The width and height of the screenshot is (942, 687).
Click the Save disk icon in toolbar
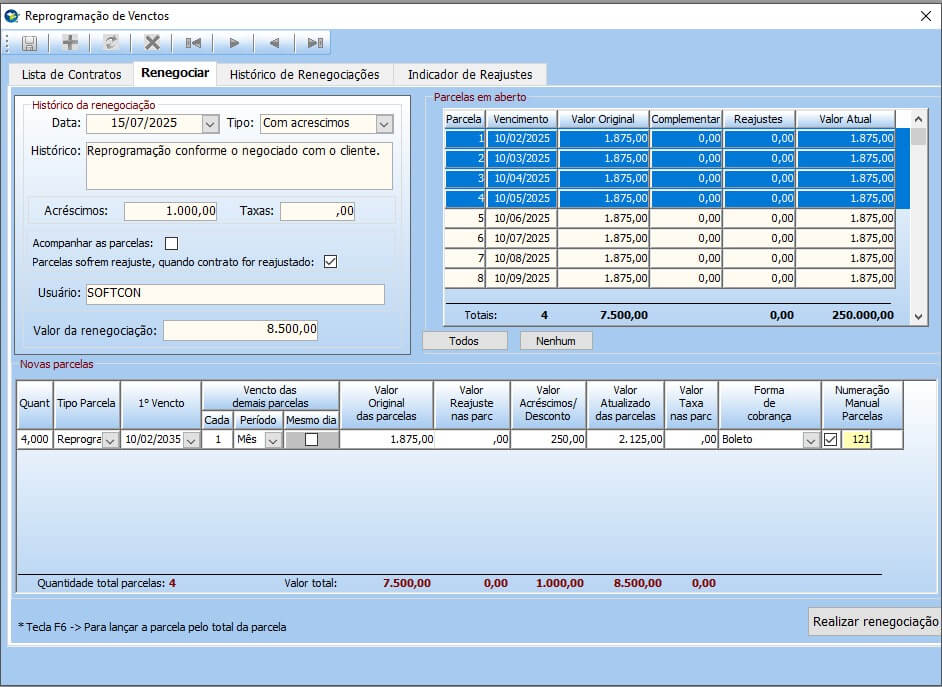point(29,43)
